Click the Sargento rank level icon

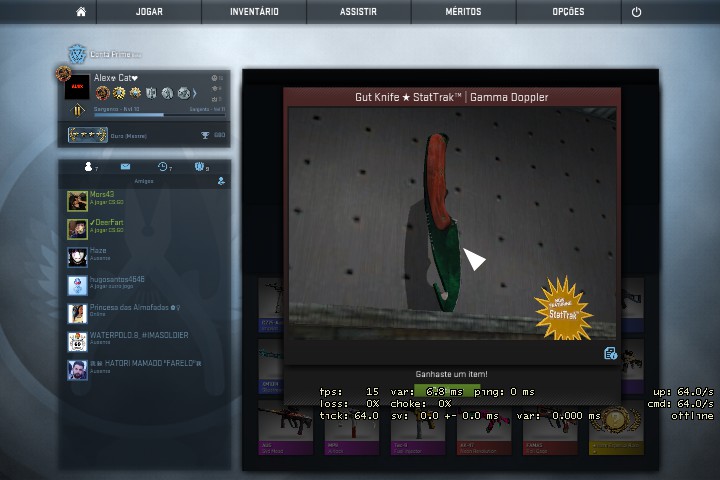click(x=77, y=110)
